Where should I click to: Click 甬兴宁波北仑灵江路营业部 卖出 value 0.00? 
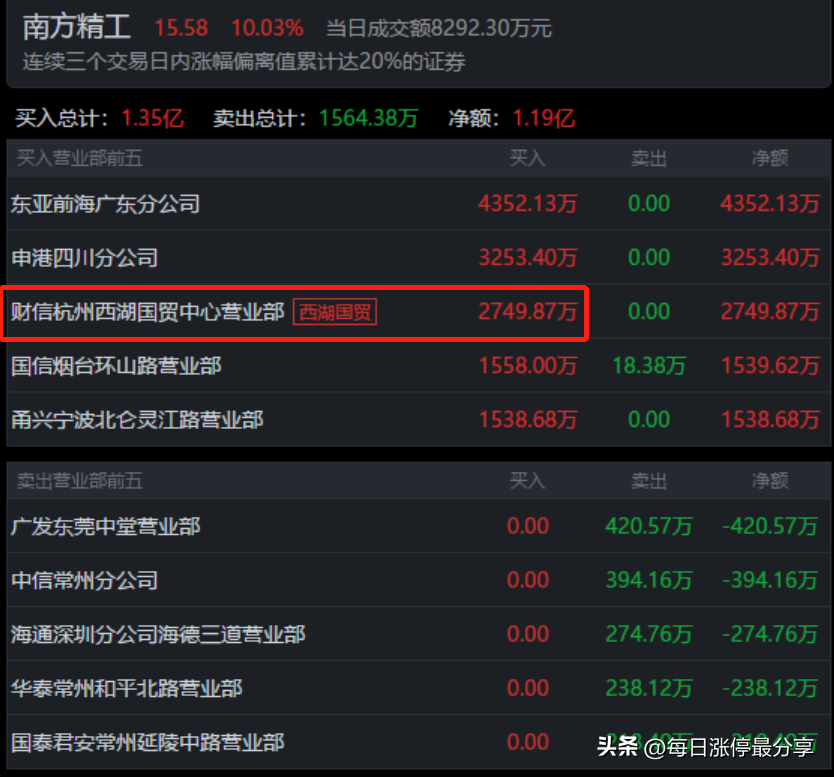(649, 420)
